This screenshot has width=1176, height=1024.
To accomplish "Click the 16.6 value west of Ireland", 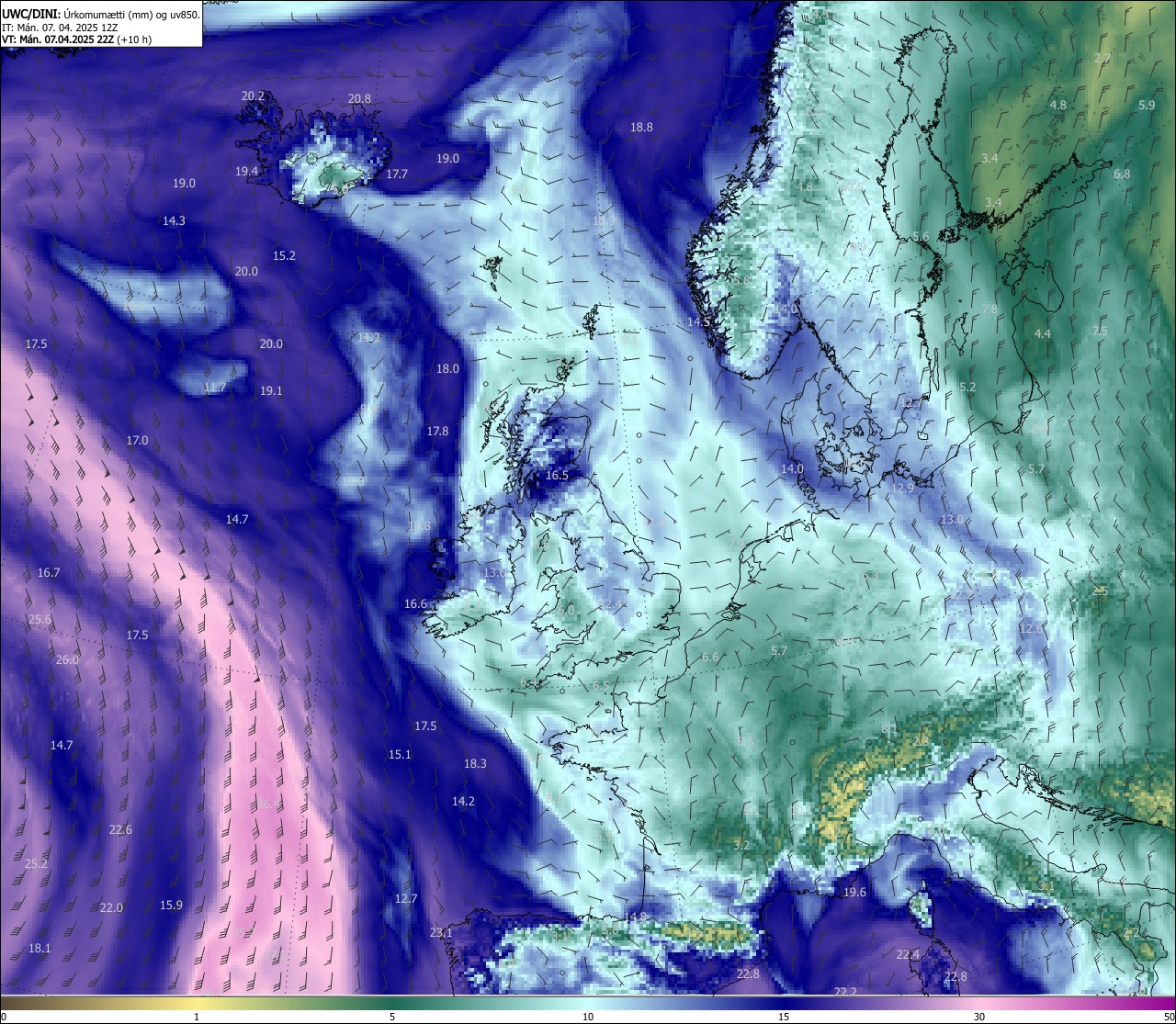I will click(x=415, y=604).
